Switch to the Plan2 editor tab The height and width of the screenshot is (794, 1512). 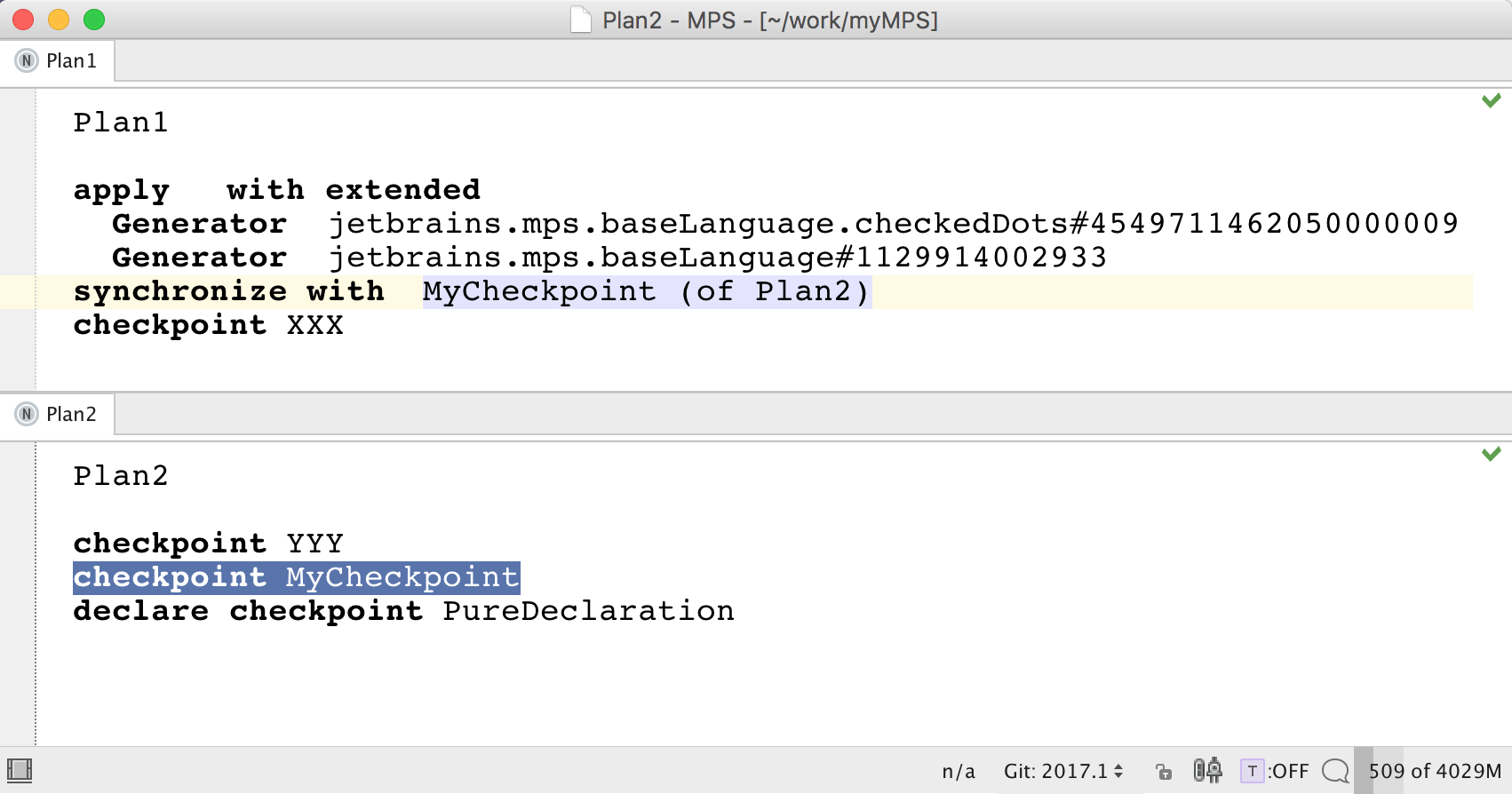tap(70, 414)
